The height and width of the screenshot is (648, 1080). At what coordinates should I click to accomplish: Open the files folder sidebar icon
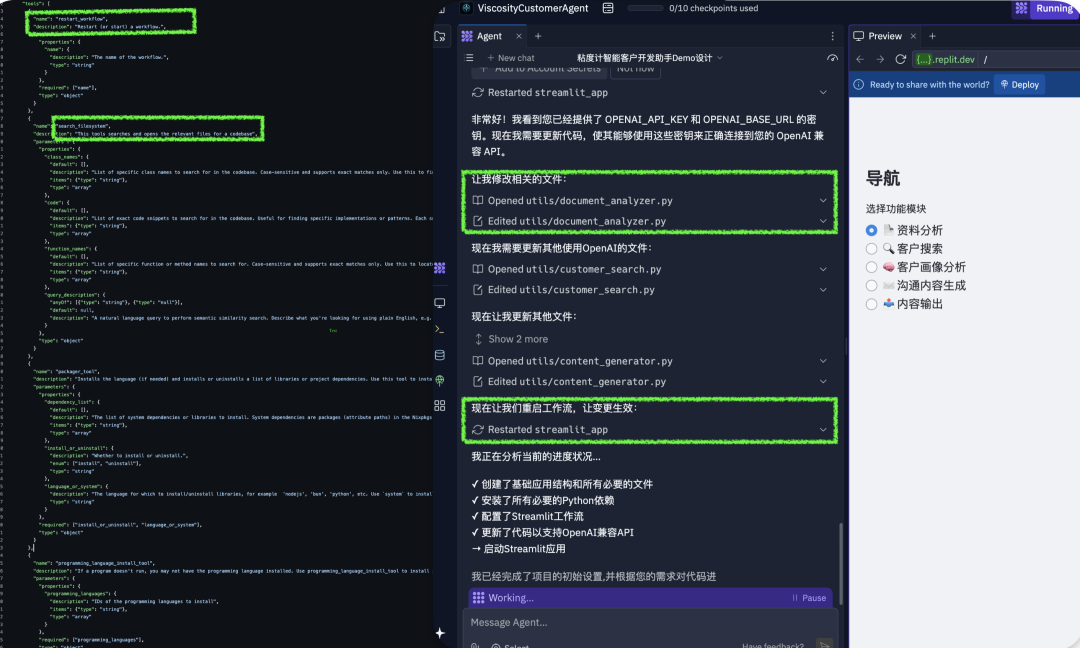[439, 36]
